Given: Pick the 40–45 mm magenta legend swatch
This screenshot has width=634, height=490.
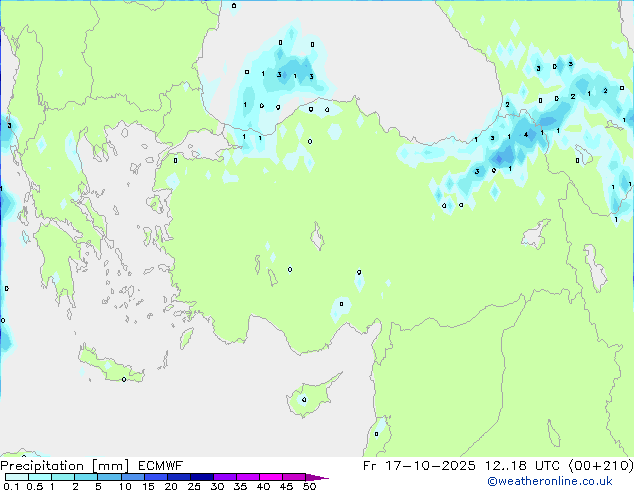Looking at the screenshot, I should (271, 477).
